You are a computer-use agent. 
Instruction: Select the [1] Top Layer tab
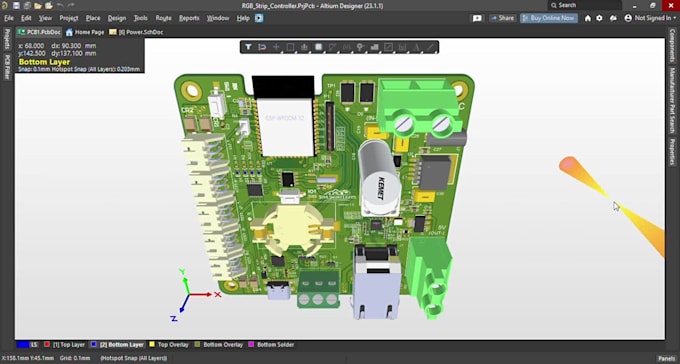coord(65,345)
